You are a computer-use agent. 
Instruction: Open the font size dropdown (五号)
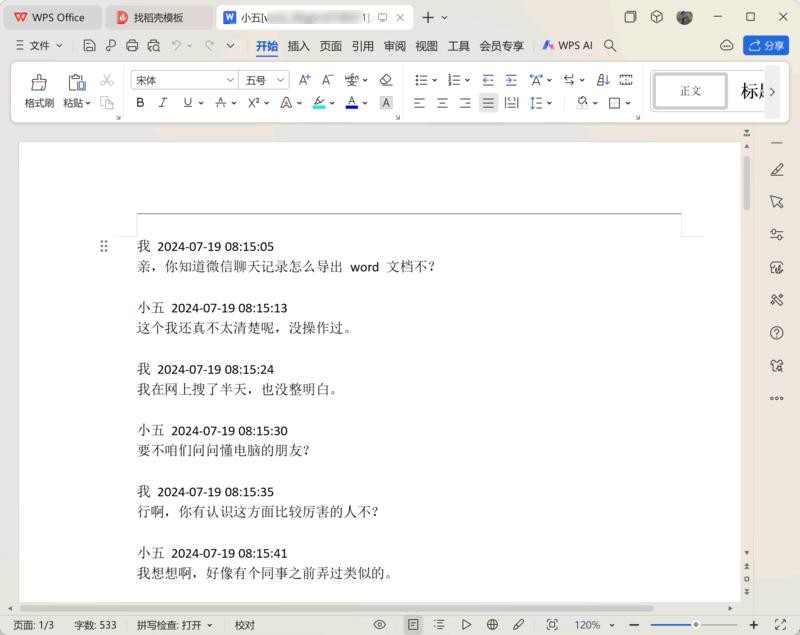point(265,80)
